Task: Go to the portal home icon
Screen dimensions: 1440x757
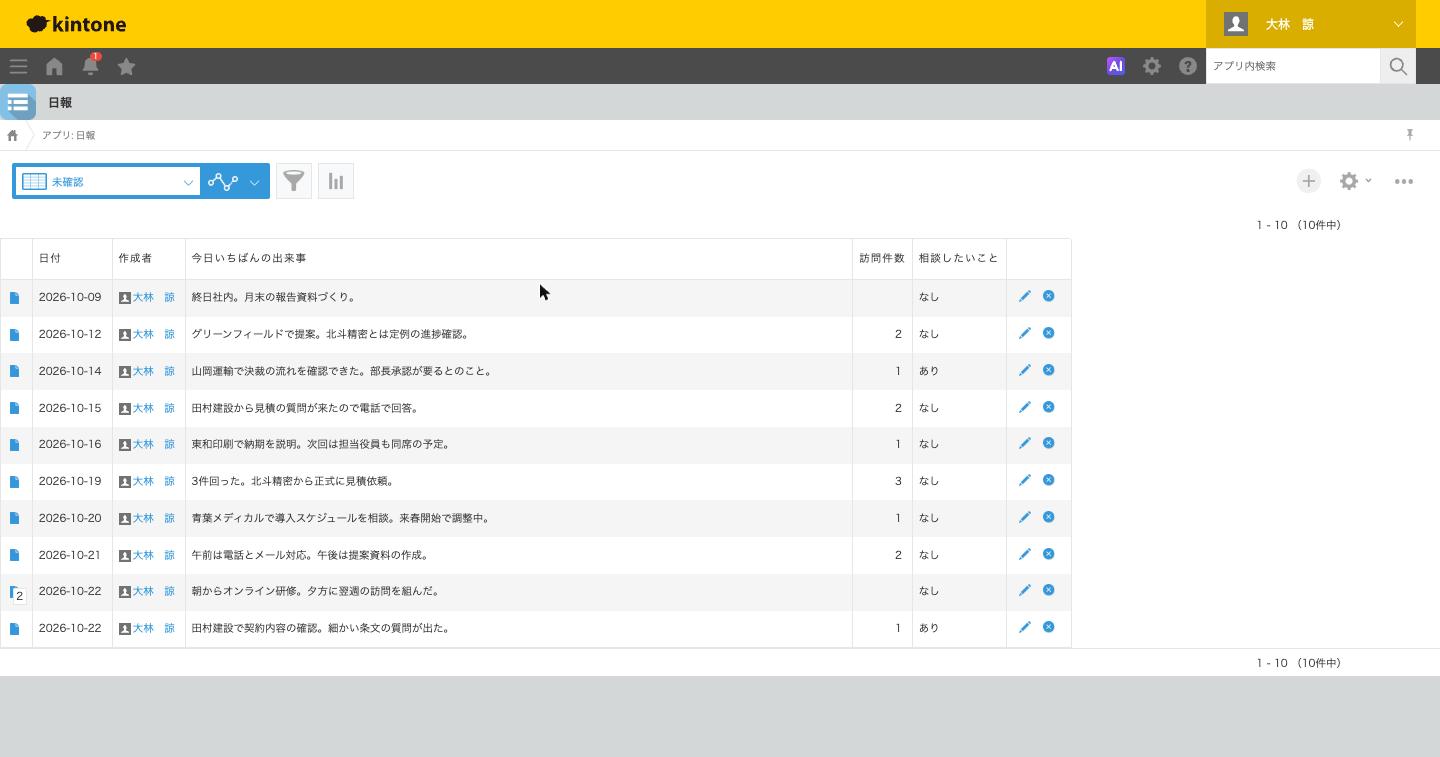Action: (x=54, y=67)
